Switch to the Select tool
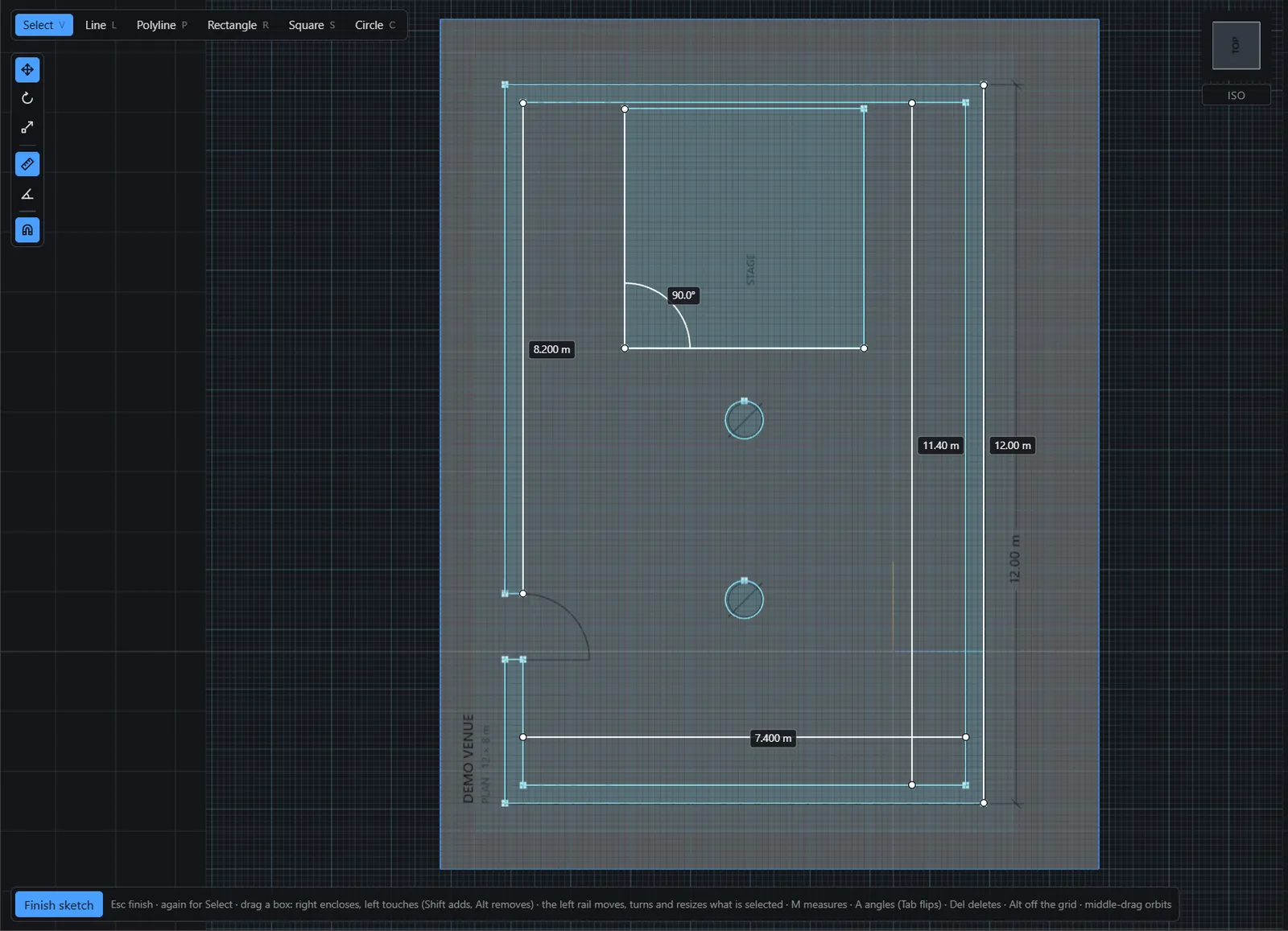 (43, 25)
